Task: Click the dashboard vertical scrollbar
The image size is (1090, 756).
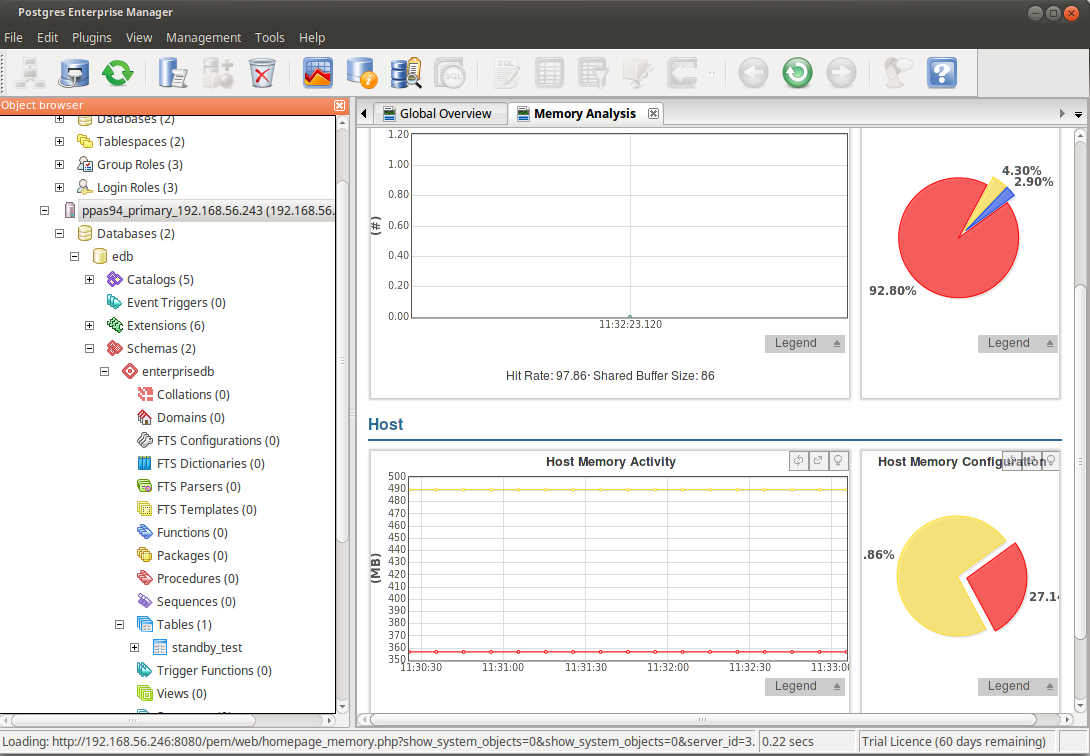Action: tap(1080, 462)
